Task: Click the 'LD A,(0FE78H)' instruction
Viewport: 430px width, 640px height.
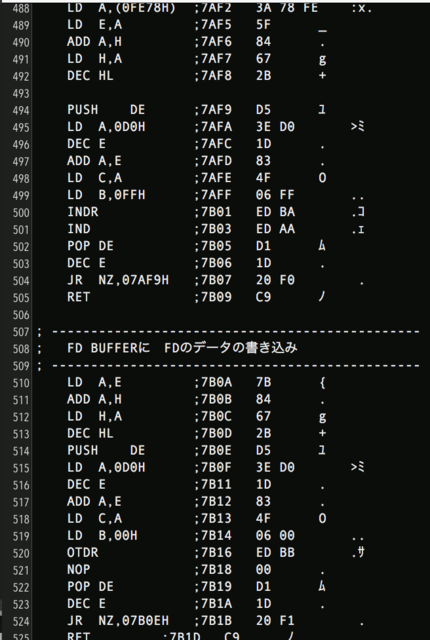Action: (122, 8)
